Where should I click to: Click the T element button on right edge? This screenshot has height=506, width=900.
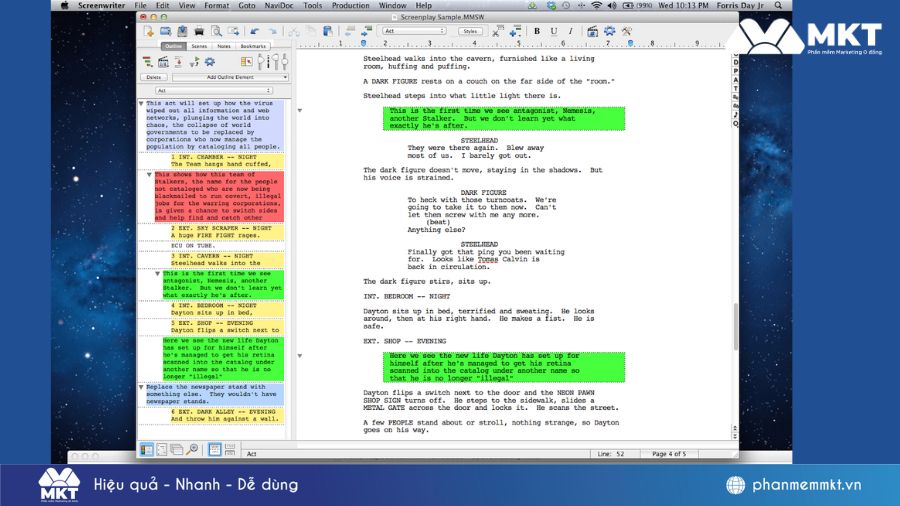(x=736, y=89)
